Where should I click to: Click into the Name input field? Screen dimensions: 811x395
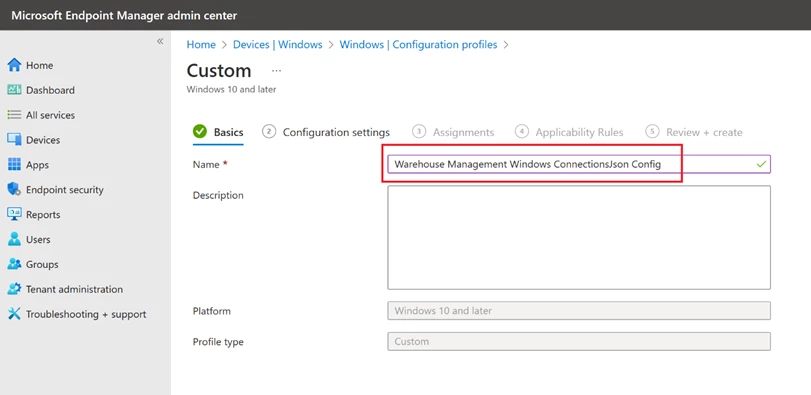[579, 164]
